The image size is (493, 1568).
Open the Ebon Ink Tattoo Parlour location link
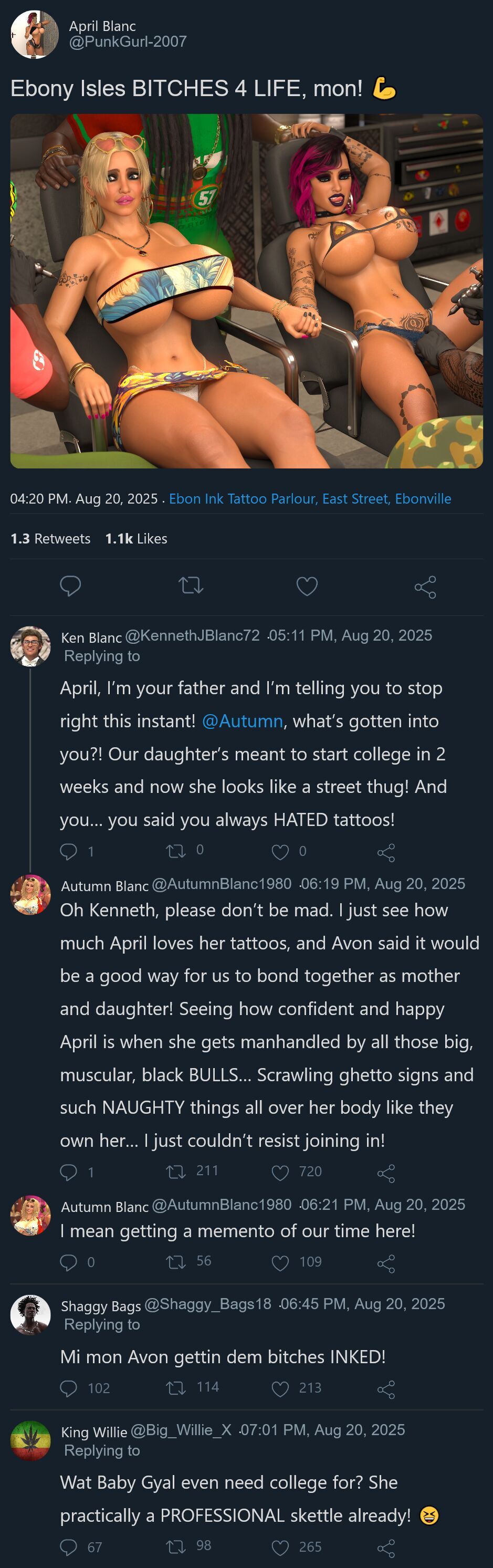tap(310, 498)
